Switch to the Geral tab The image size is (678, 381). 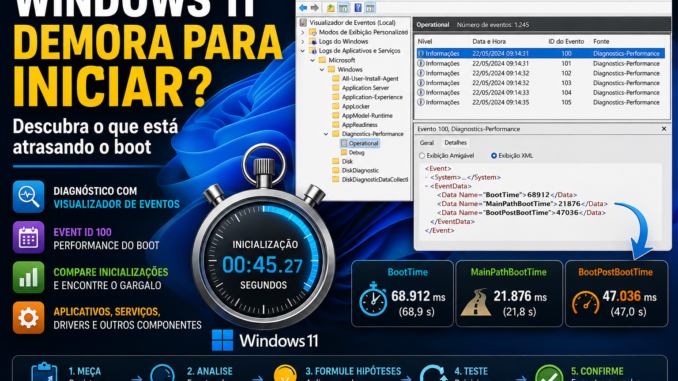(x=426, y=143)
